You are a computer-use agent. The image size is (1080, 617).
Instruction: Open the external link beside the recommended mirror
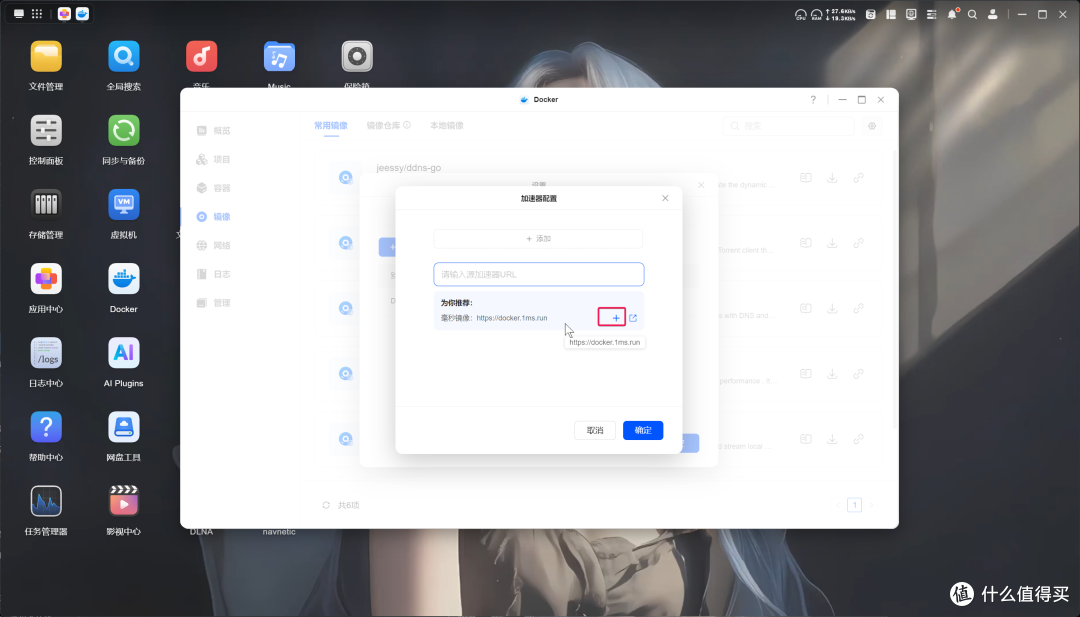pyautogui.click(x=631, y=316)
